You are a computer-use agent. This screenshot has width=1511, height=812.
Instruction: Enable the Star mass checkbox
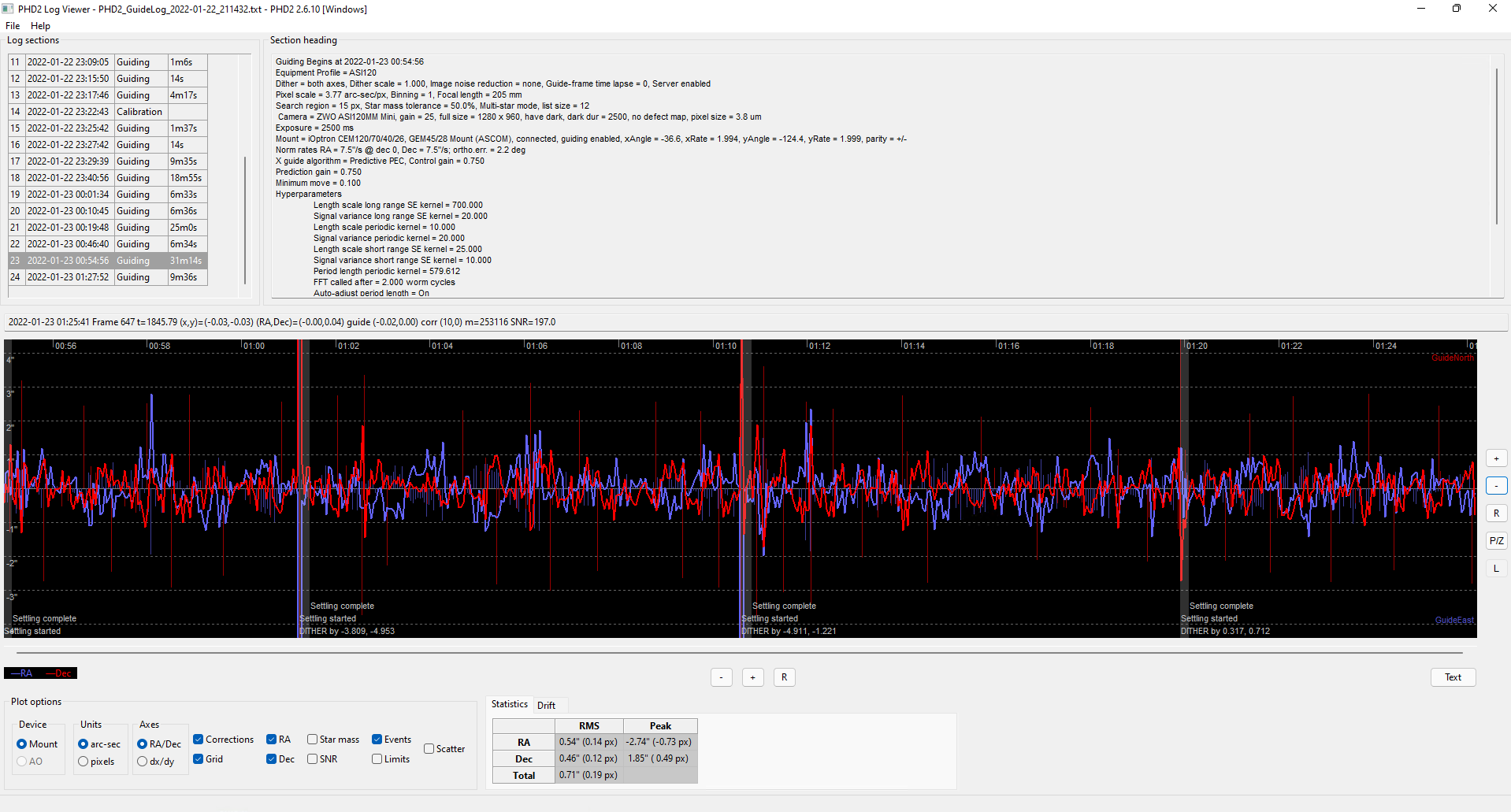313,740
